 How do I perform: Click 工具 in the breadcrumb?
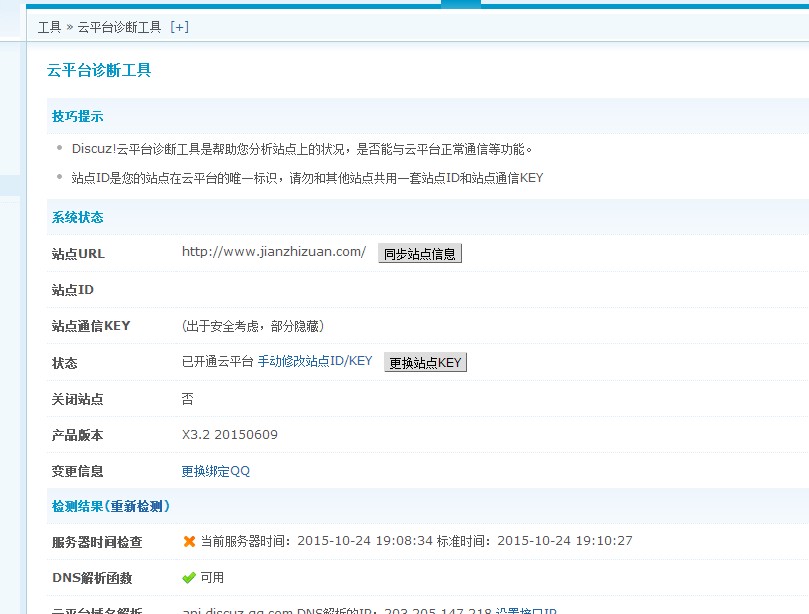coord(49,27)
